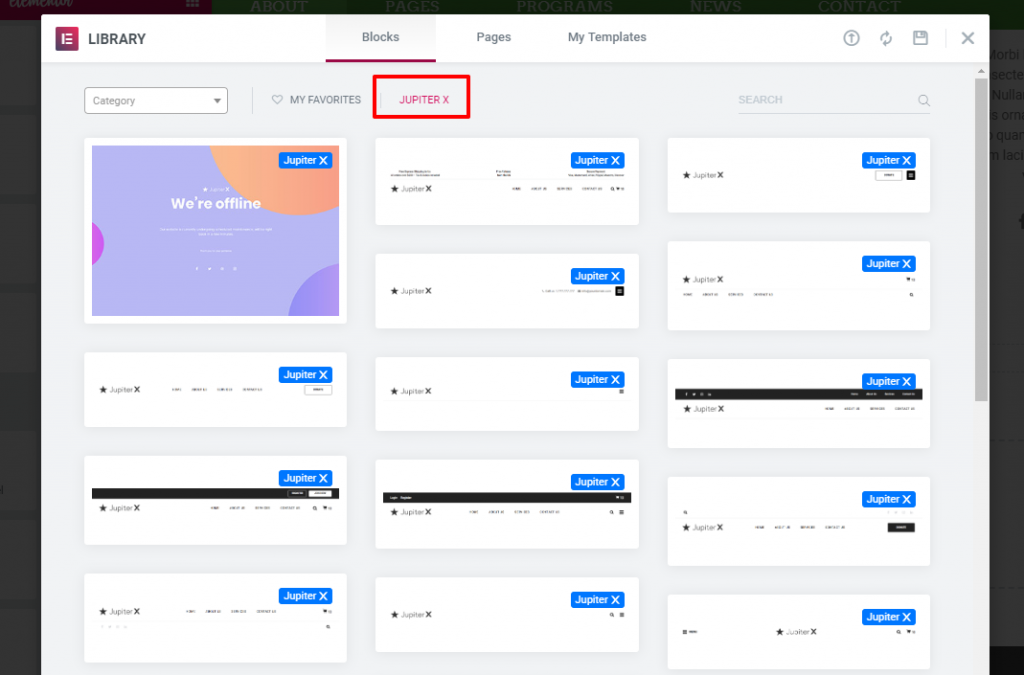
Task: Show My Favorites templates
Action: click(x=324, y=100)
